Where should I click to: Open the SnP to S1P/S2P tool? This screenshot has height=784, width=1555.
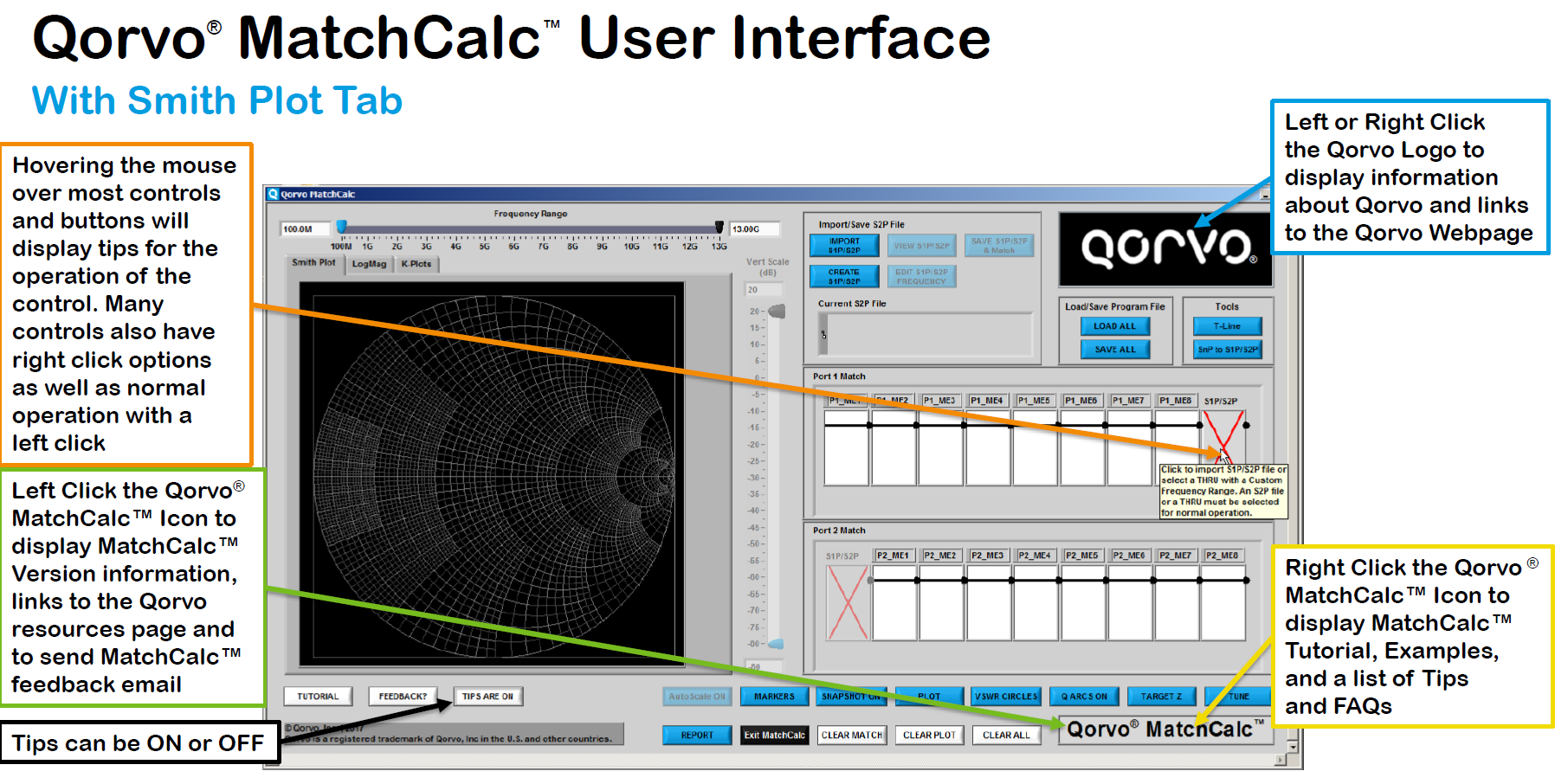1227,350
